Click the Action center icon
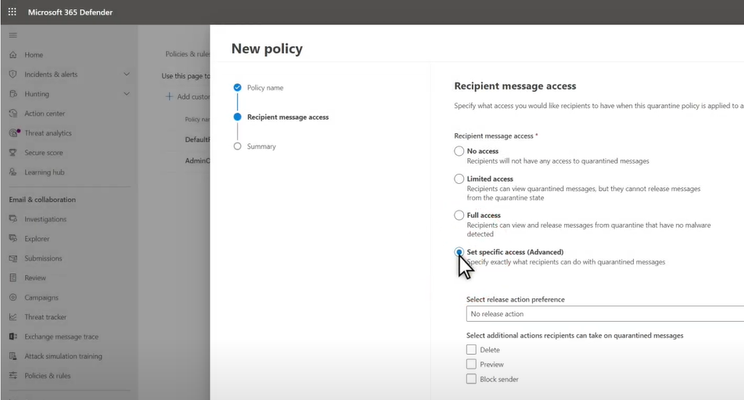Image resolution: width=744 pixels, height=400 pixels. coord(13,113)
